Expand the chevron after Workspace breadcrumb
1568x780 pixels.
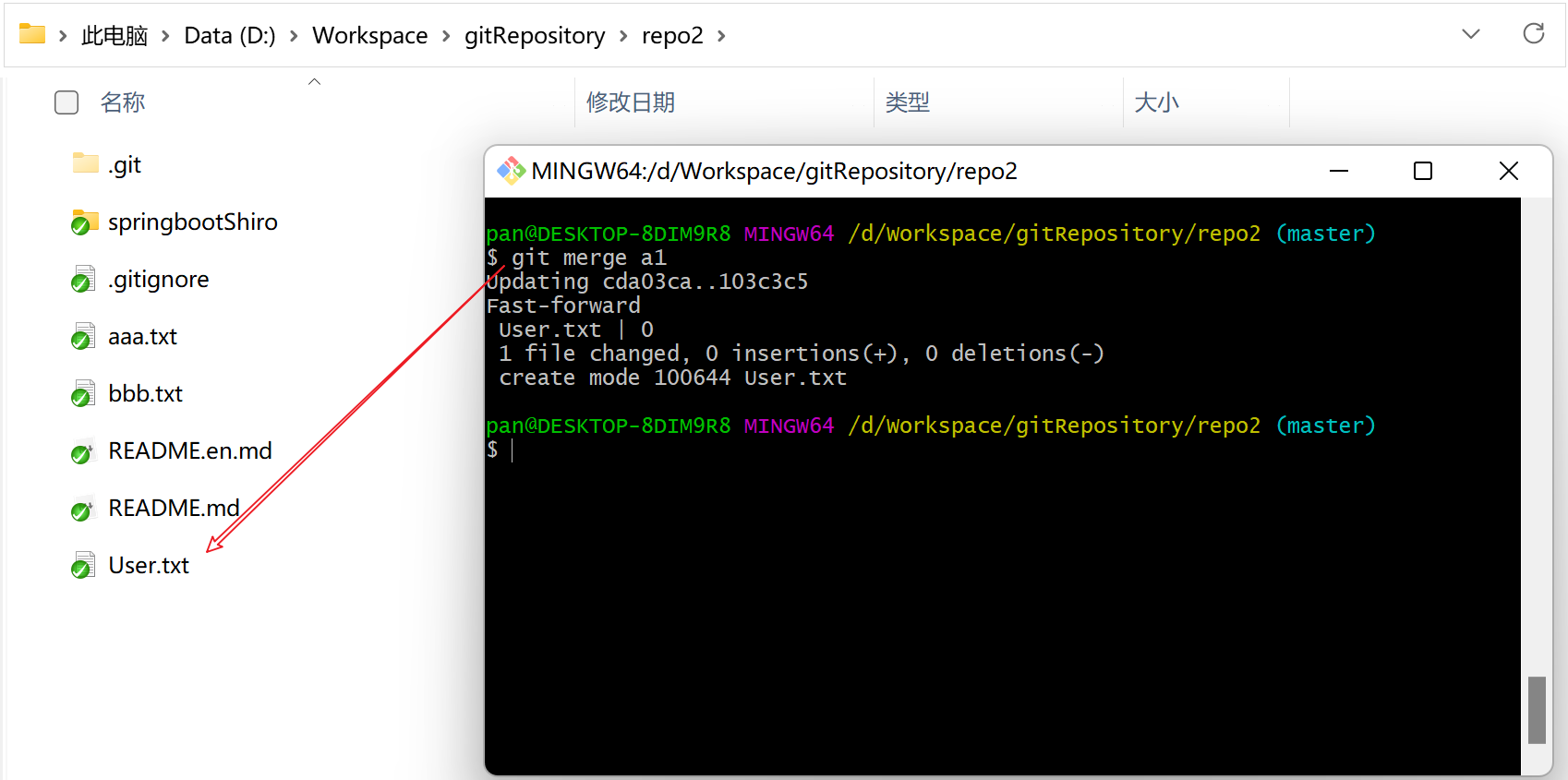point(446,36)
